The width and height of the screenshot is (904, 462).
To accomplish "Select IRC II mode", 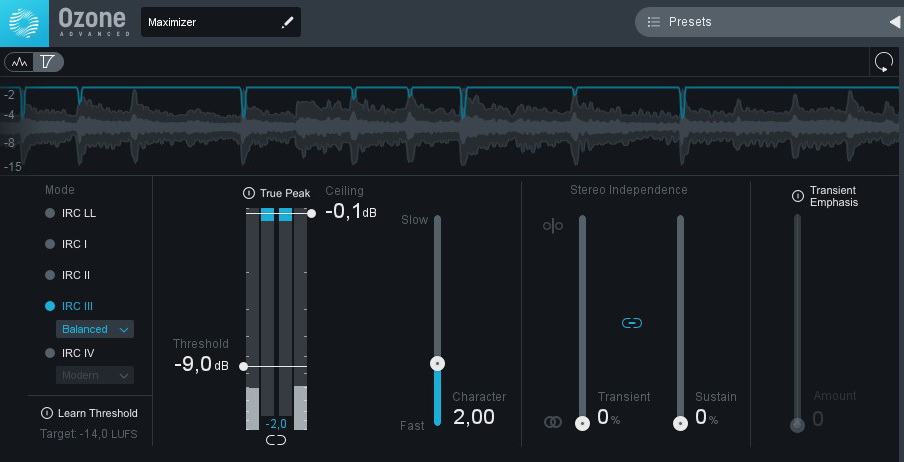I will click(x=67, y=275).
